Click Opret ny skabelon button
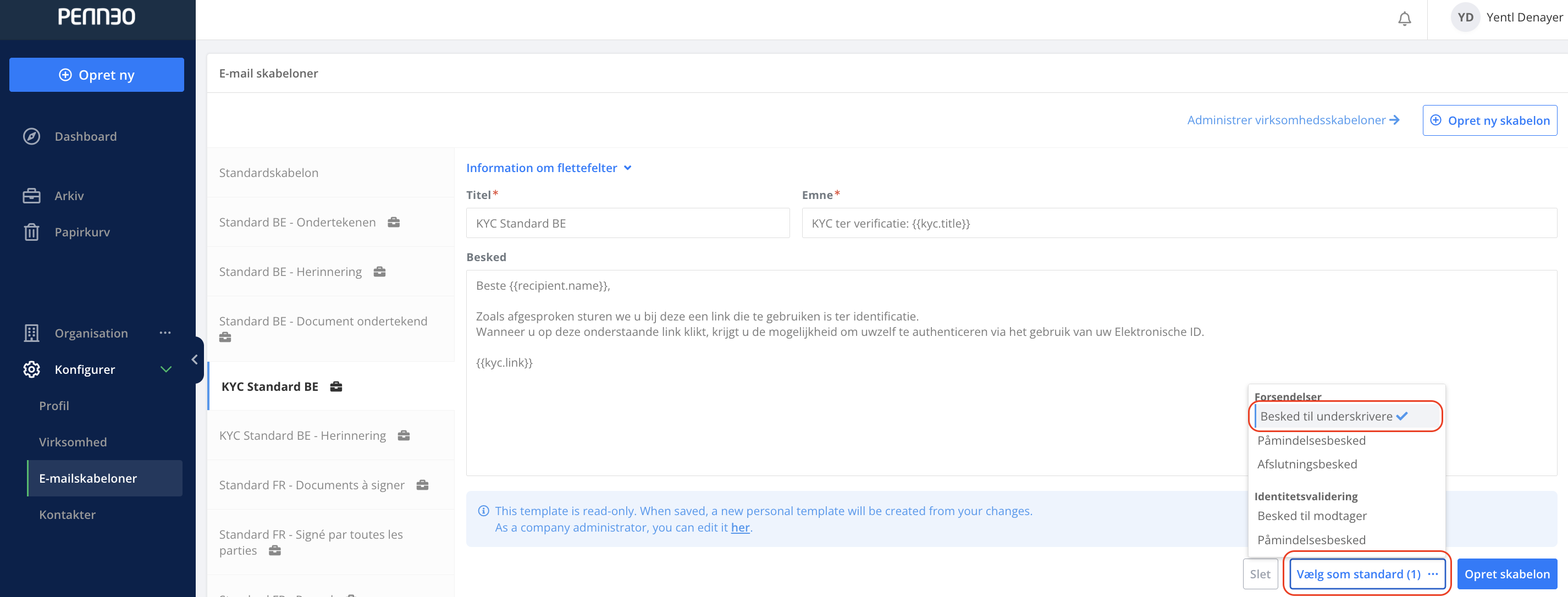The height and width of the screenshot is (597, 1568). tap(1489, 120)
